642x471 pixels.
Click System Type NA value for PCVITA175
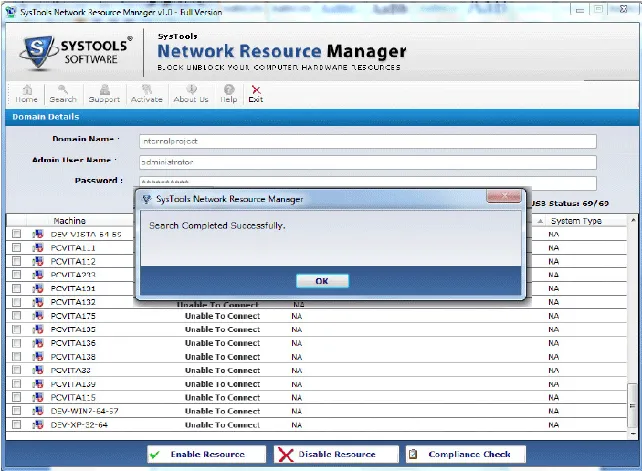(554, 316)
